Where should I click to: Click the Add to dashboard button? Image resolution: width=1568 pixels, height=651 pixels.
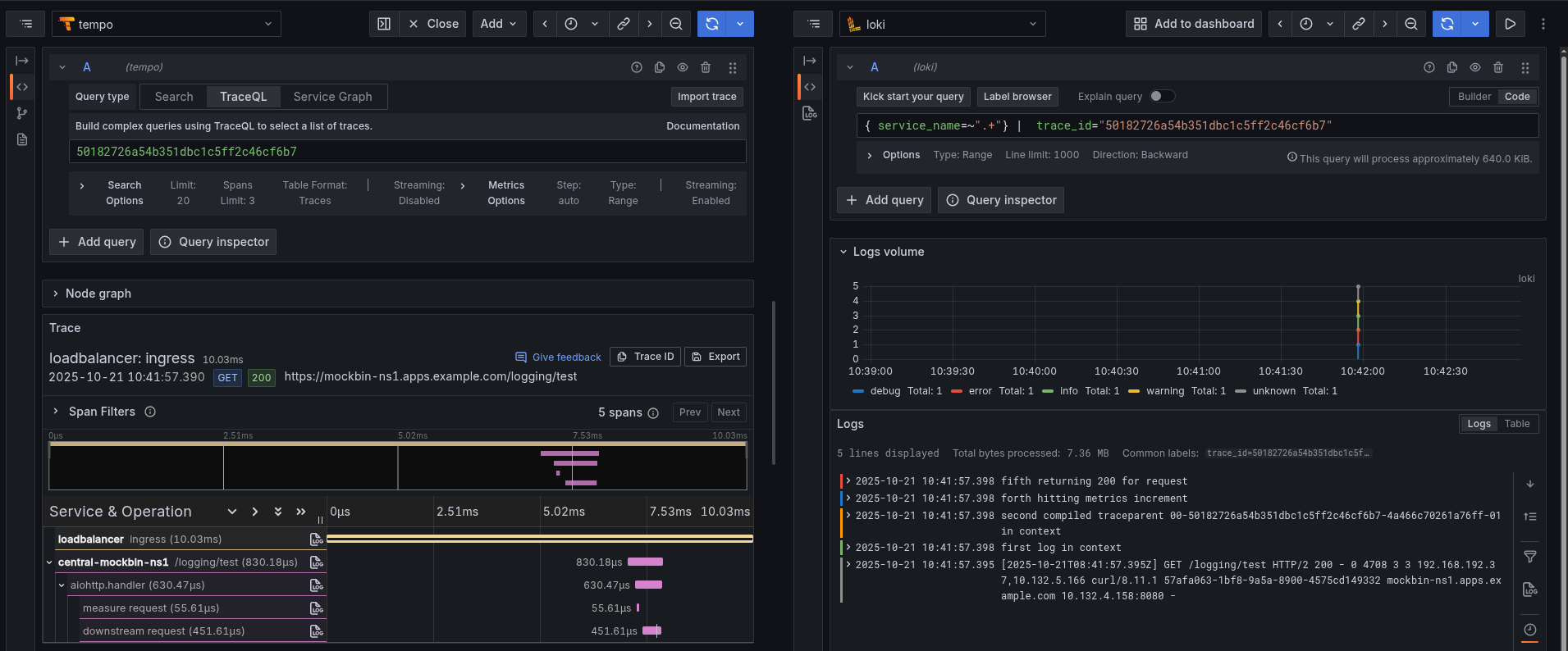[1194, 24]
